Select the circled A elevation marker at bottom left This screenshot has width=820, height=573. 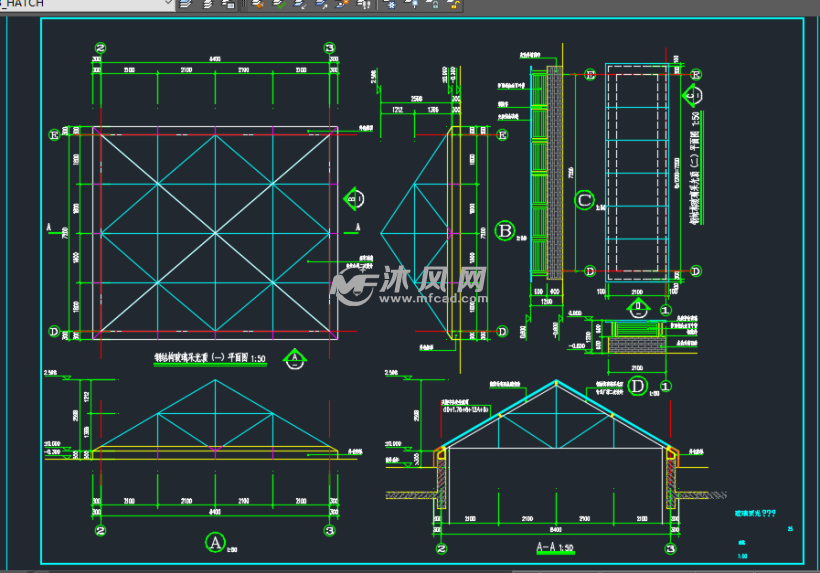pyautogui.click(x=214, y=542)
